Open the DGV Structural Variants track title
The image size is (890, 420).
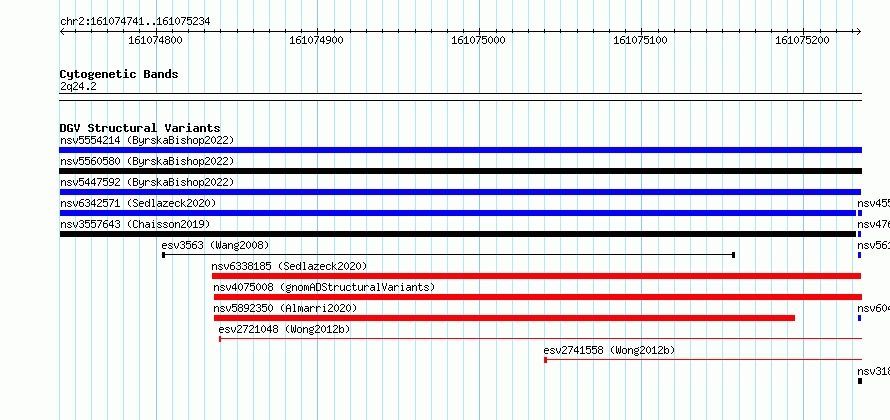pos(140,128)
